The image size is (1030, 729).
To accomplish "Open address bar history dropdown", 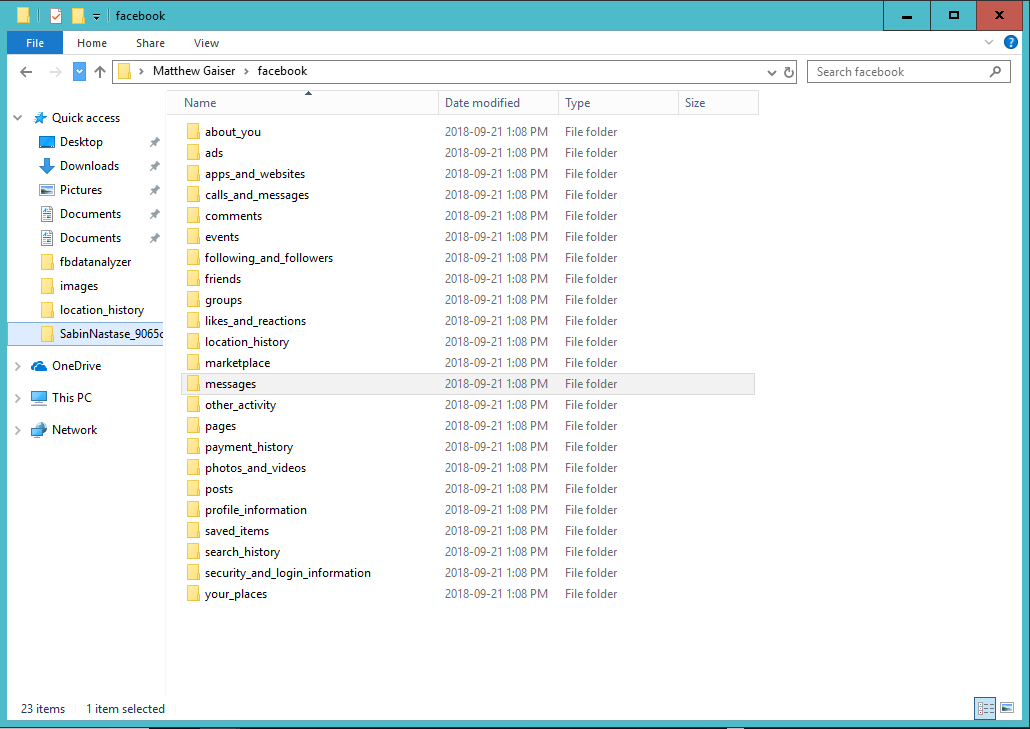I will tap(772, 72).
